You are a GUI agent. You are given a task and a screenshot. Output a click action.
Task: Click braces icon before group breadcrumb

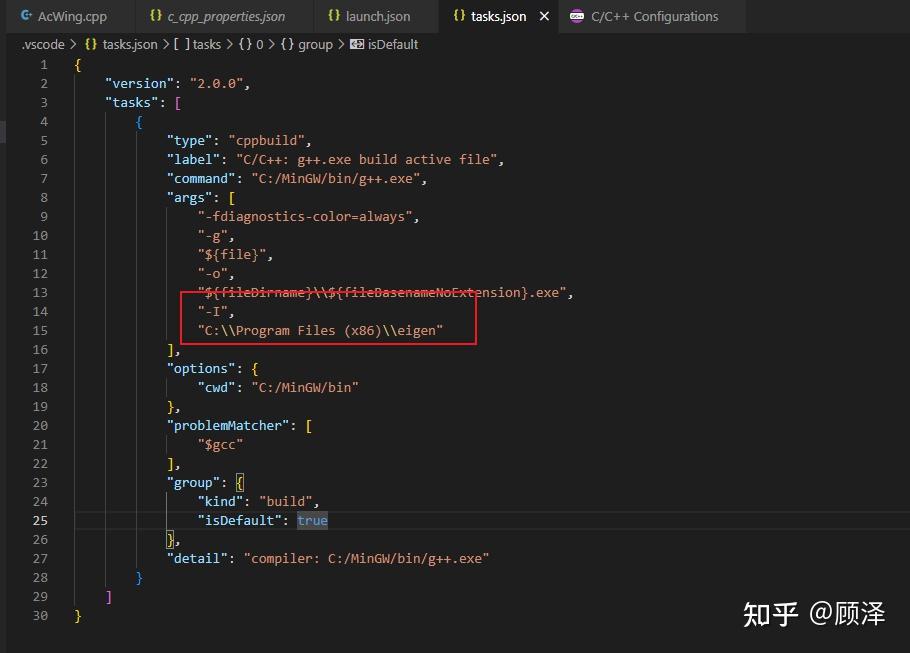pyautogui.click(x=287, y=45)
